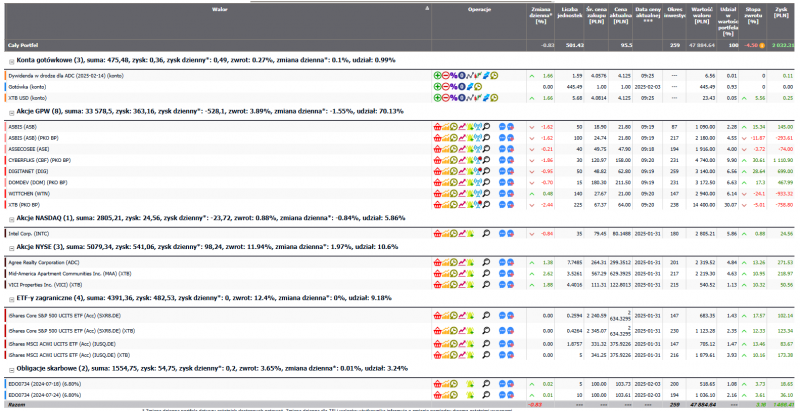The width and height of the screenshot is (800, 411).
Task: Click the pink line chart icon for WITTCHEN
Action: pos(463,193)
